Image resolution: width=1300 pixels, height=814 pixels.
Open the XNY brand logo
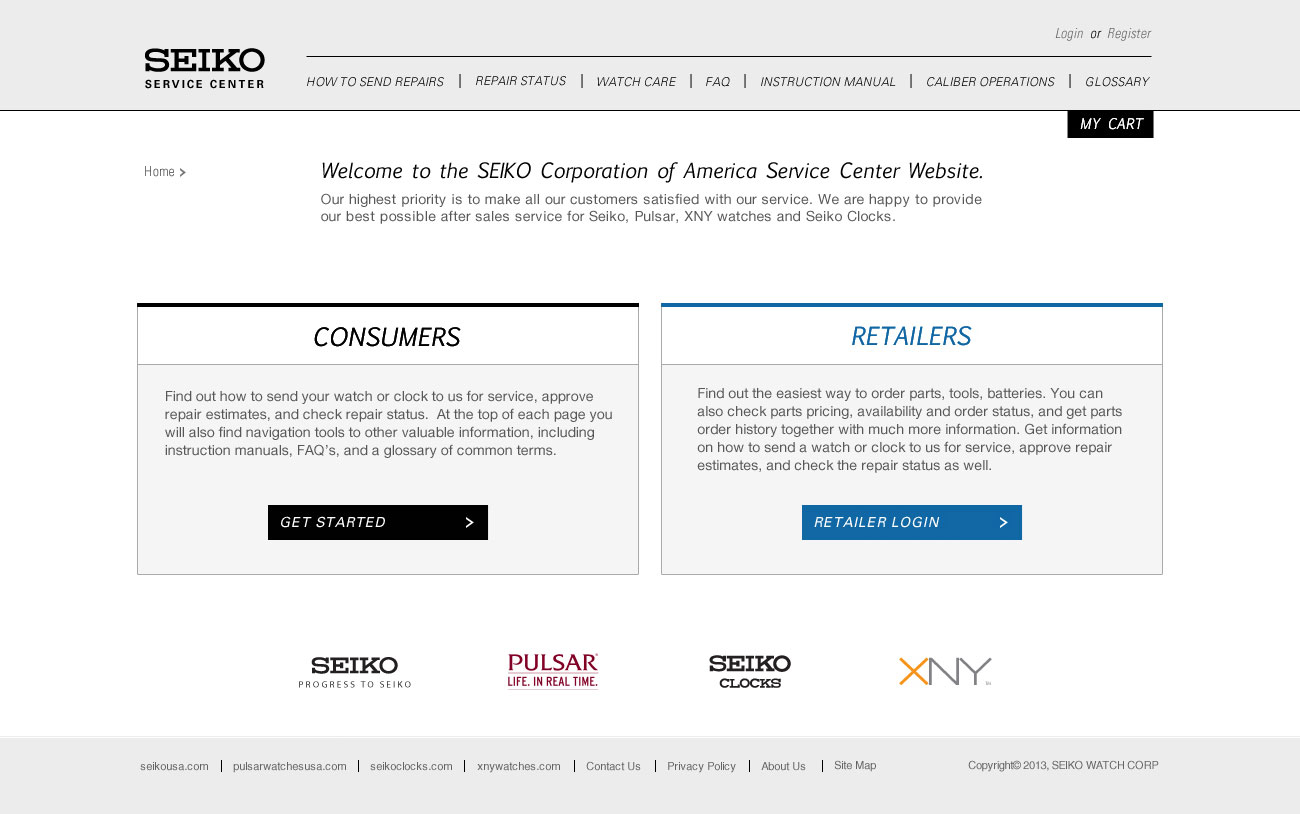tap(945, 671)
